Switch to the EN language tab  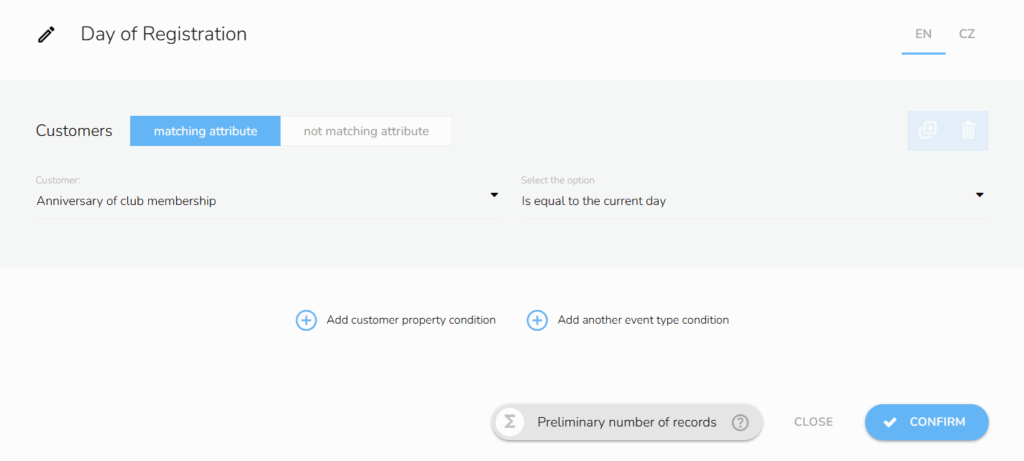click(923, 34)
